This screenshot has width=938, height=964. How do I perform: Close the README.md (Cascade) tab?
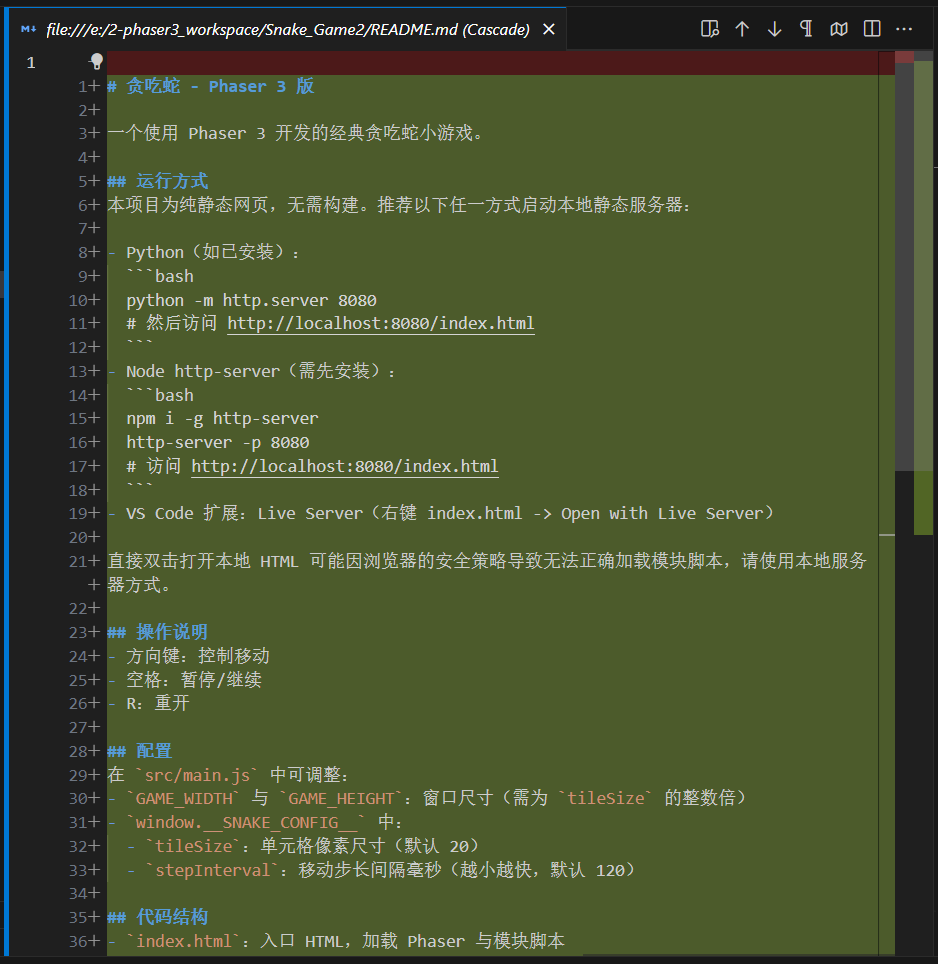point(549,30)
